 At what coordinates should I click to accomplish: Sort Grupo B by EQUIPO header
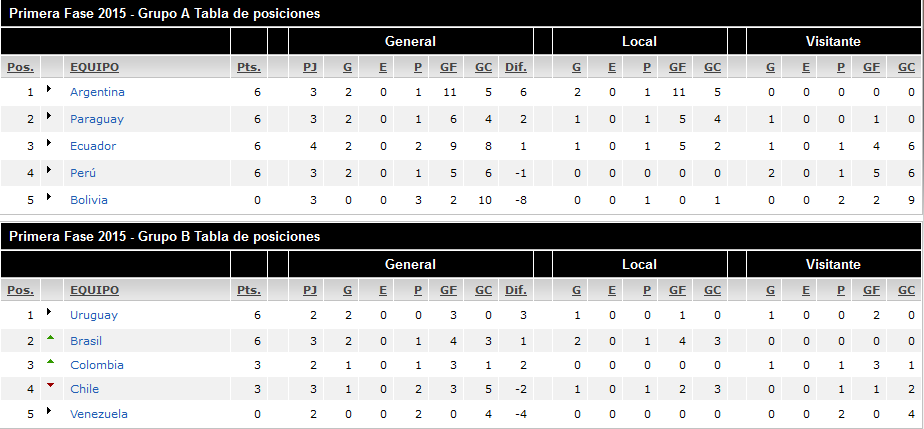coord(94,290)
